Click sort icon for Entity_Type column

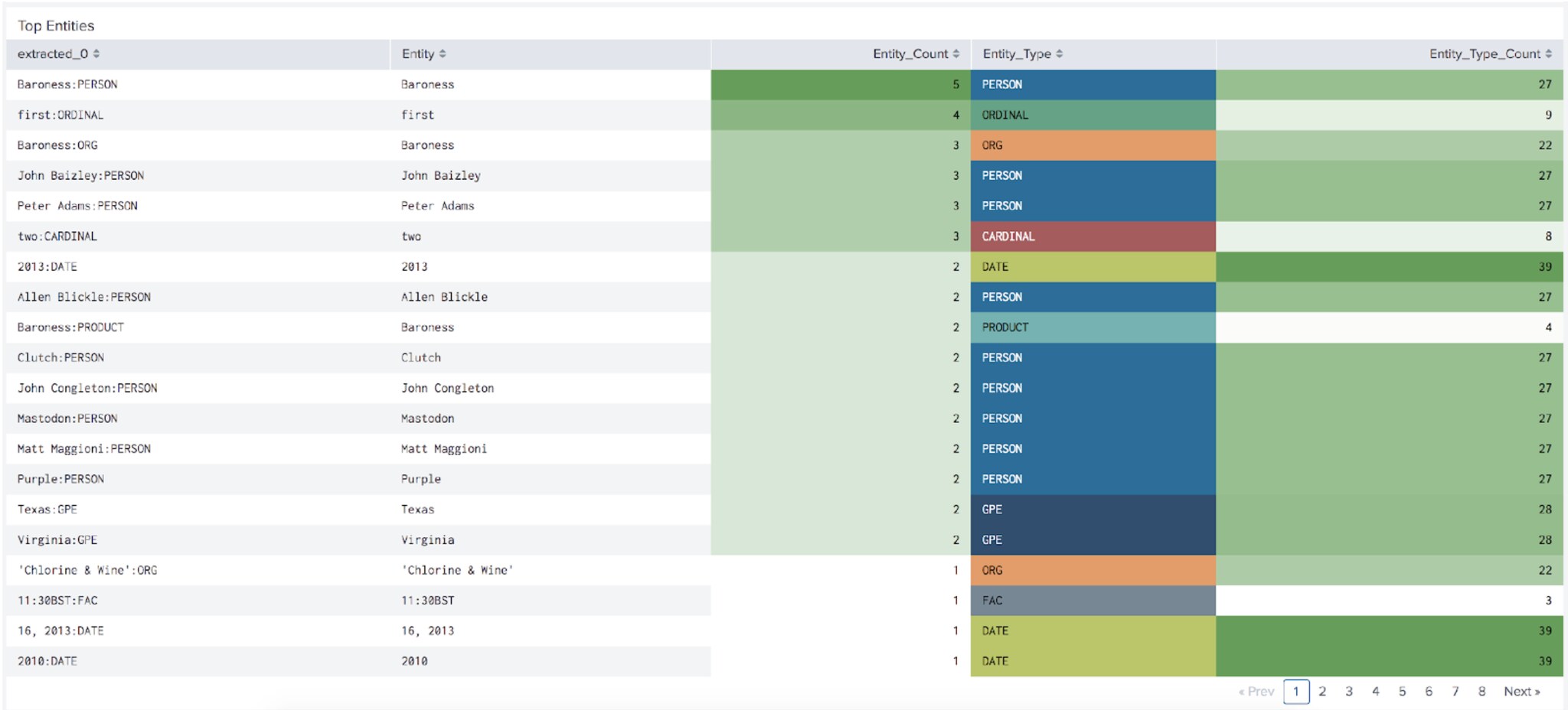pyautogui.click(x=1060, y=54)
